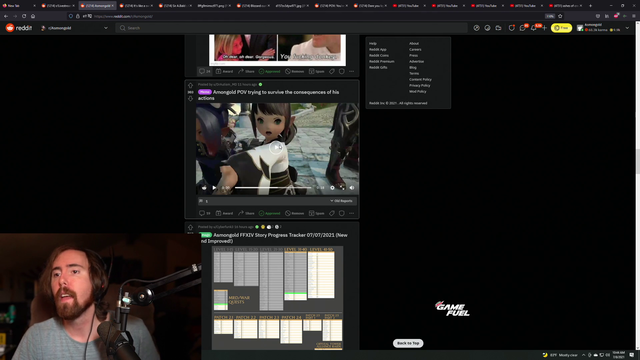Give Award on the Amongold POV post
The width and height of the screenshot is (640, 360).
click(x=224, y=213)
